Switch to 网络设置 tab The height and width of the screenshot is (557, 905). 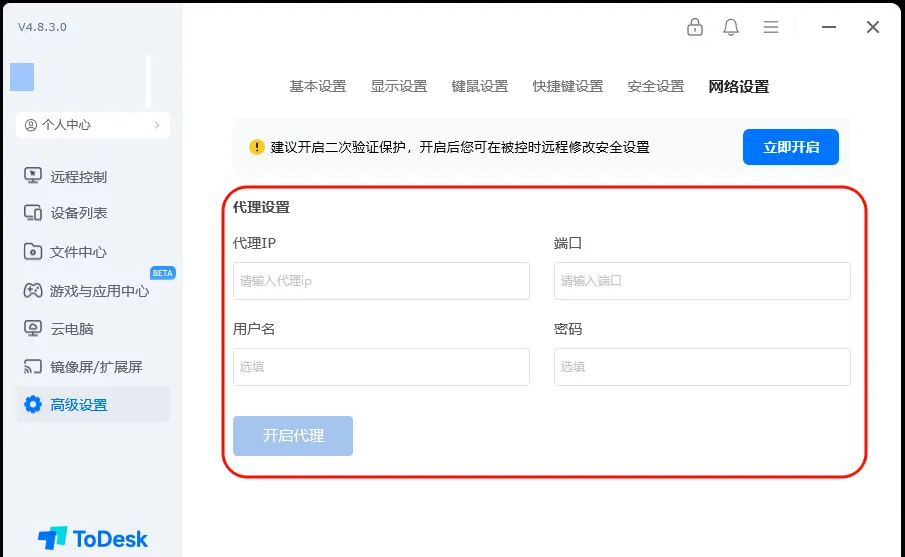[739, 87]
